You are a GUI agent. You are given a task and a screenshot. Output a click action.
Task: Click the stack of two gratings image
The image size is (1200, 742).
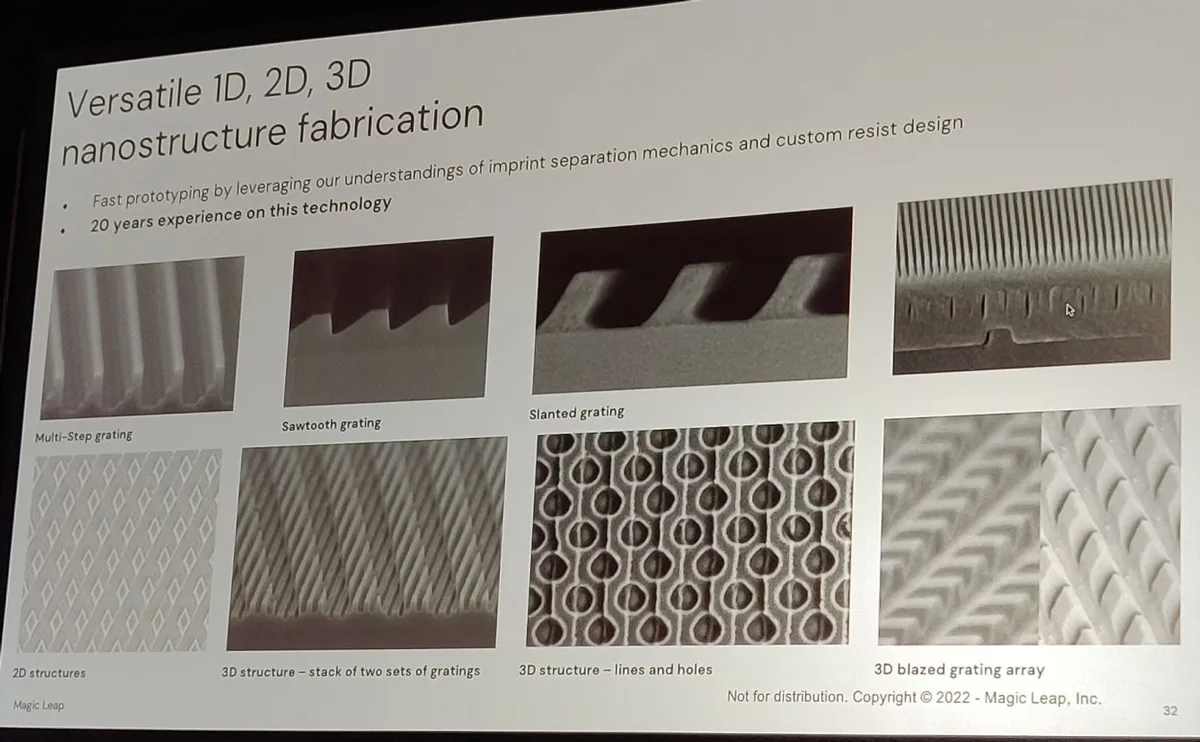click(366, 543)
